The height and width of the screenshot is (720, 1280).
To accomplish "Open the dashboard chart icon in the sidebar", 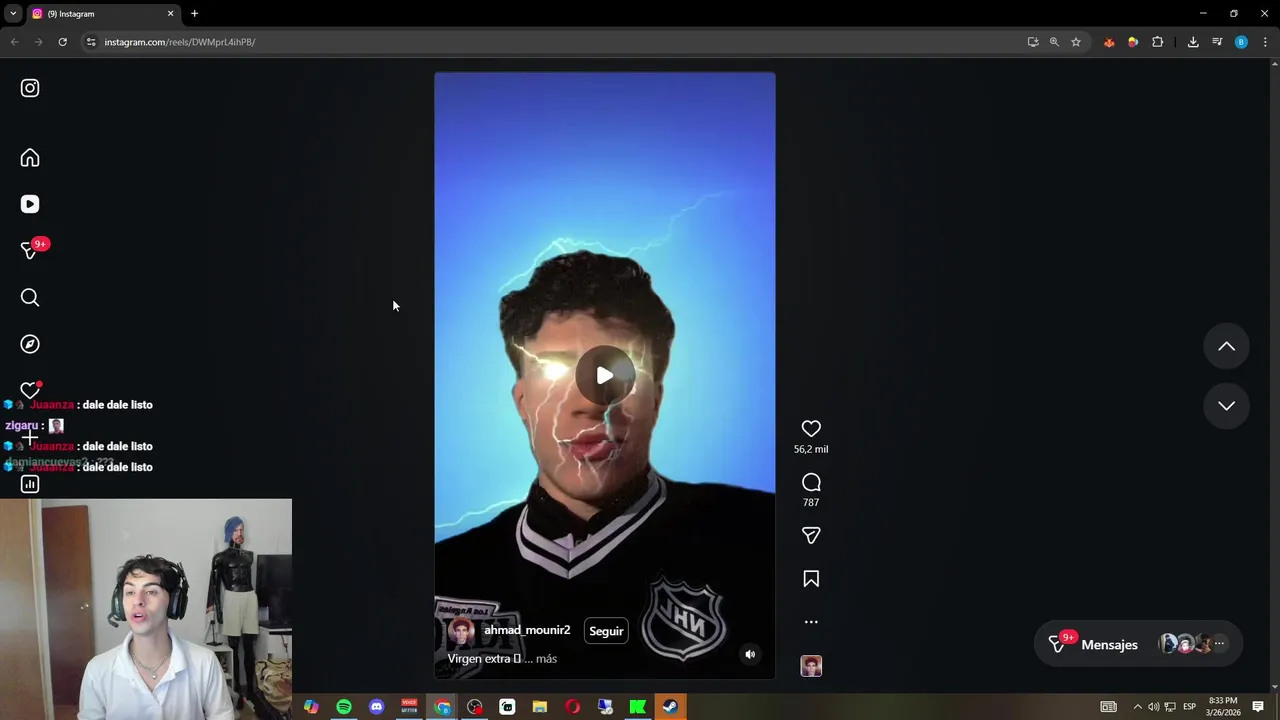I will tap(30, 484).
